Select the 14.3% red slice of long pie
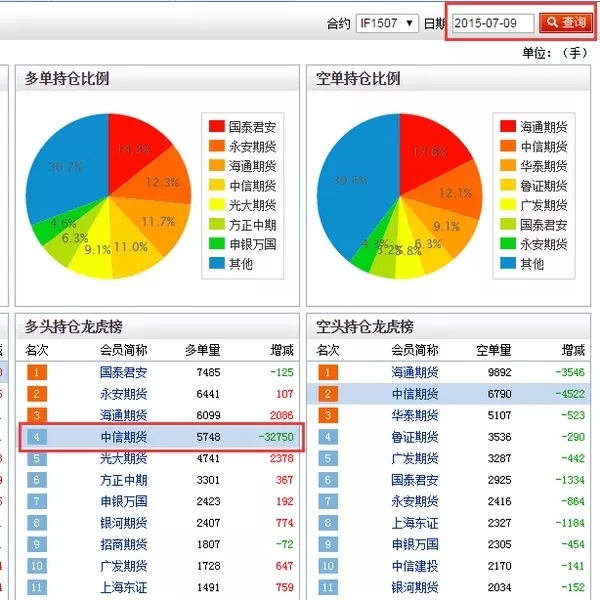This screenshot has width=600, height=600. pyautogui.click(x=134, y=149)
